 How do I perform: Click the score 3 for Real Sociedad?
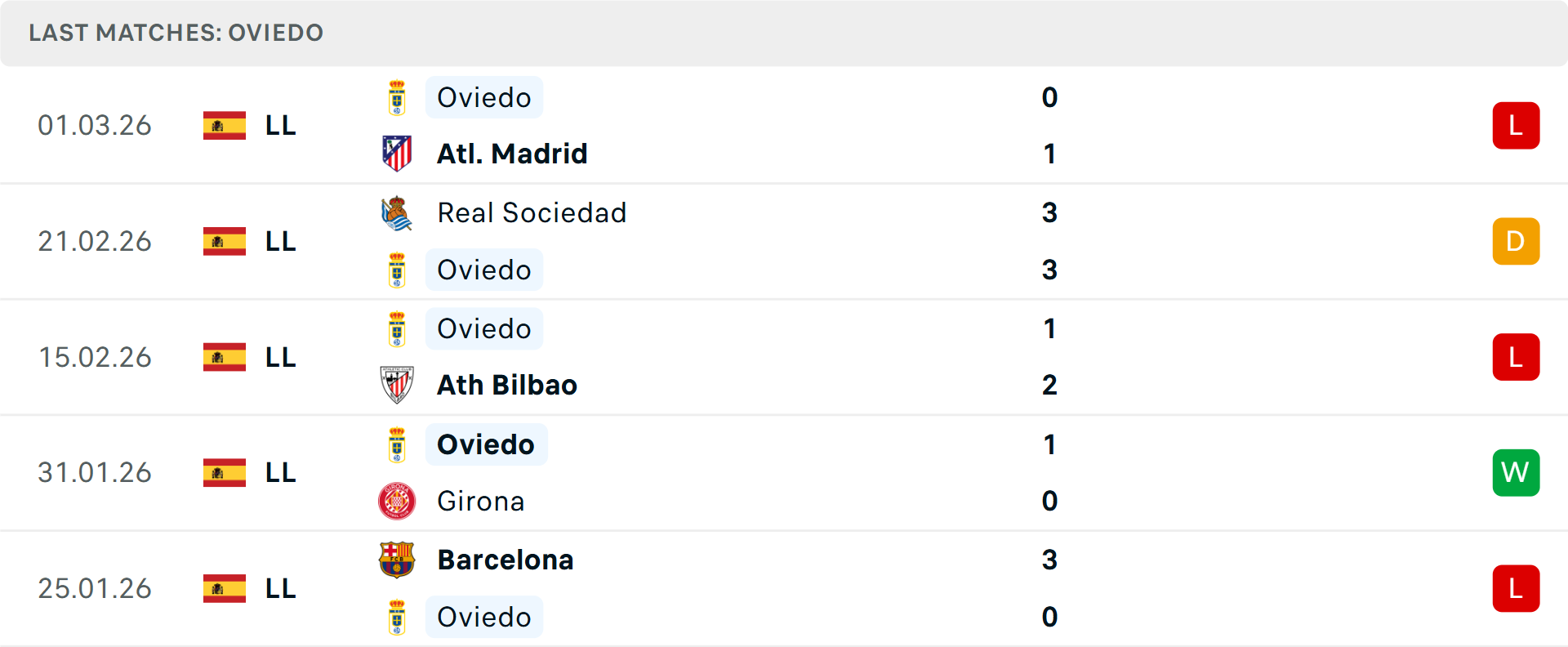coord(1049,212)
